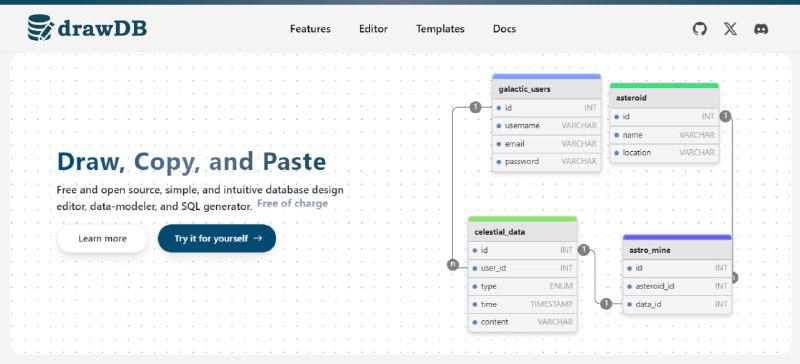
Task: Click the Learn more button
Action: pos(103,238)
